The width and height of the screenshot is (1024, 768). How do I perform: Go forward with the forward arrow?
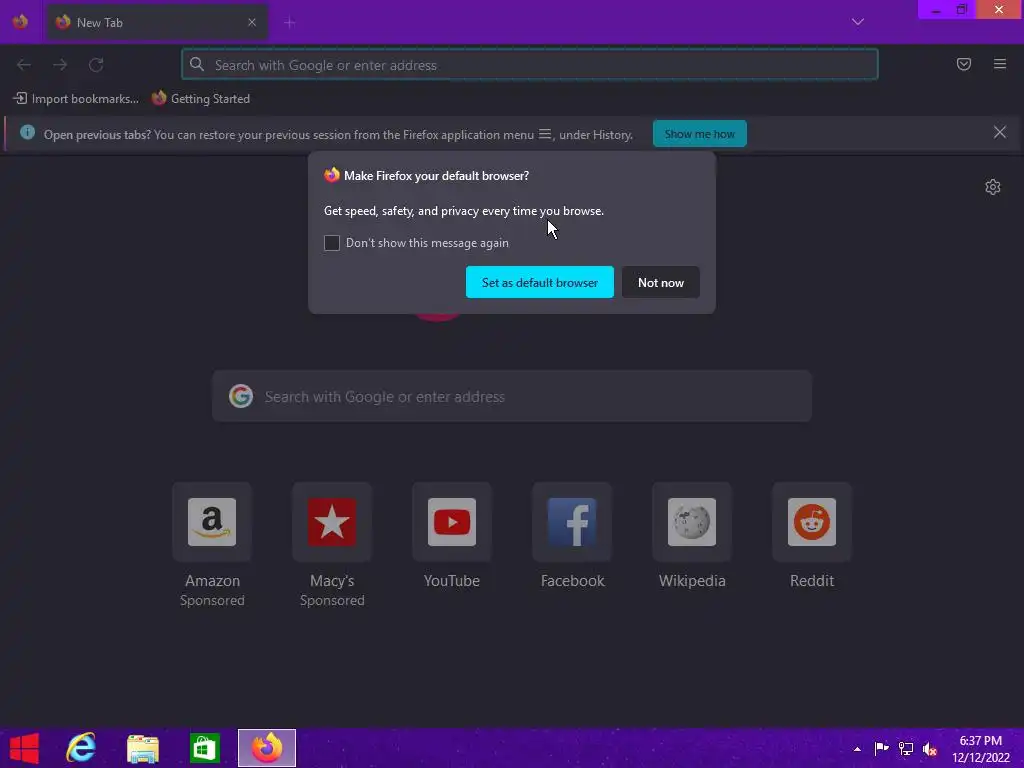[x=60, y=65]
